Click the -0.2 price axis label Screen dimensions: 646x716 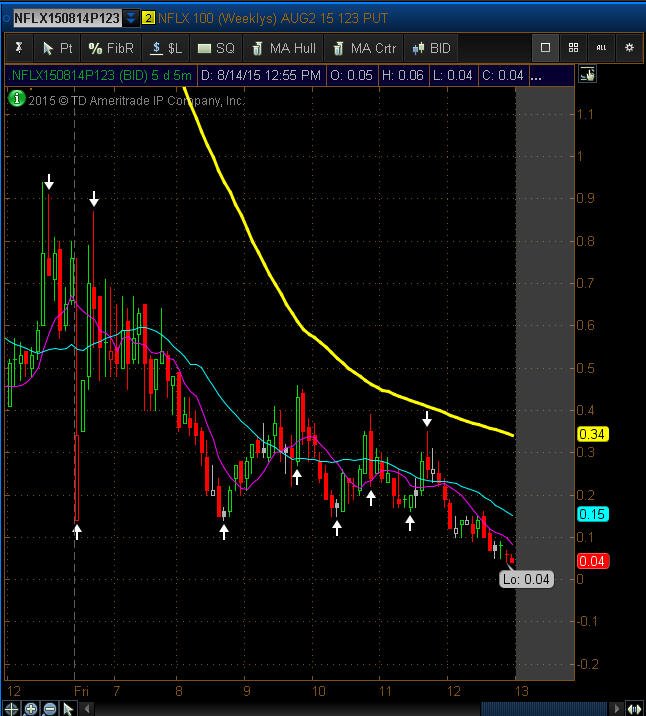[x=587, y=664]
